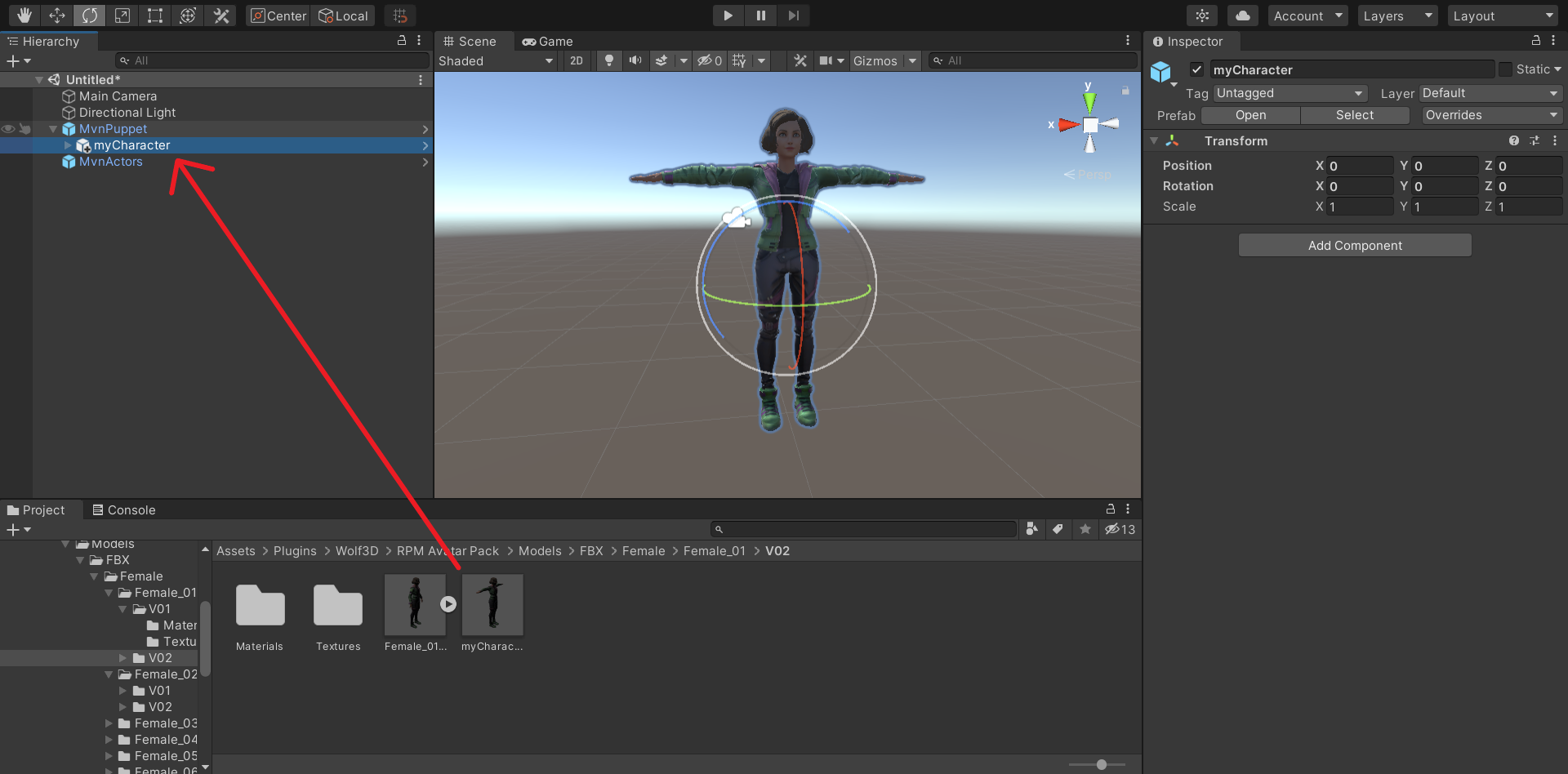1568x774 pixels.
Task: Click the Play button
Action: pyautogui.click(x=728, y=16)
